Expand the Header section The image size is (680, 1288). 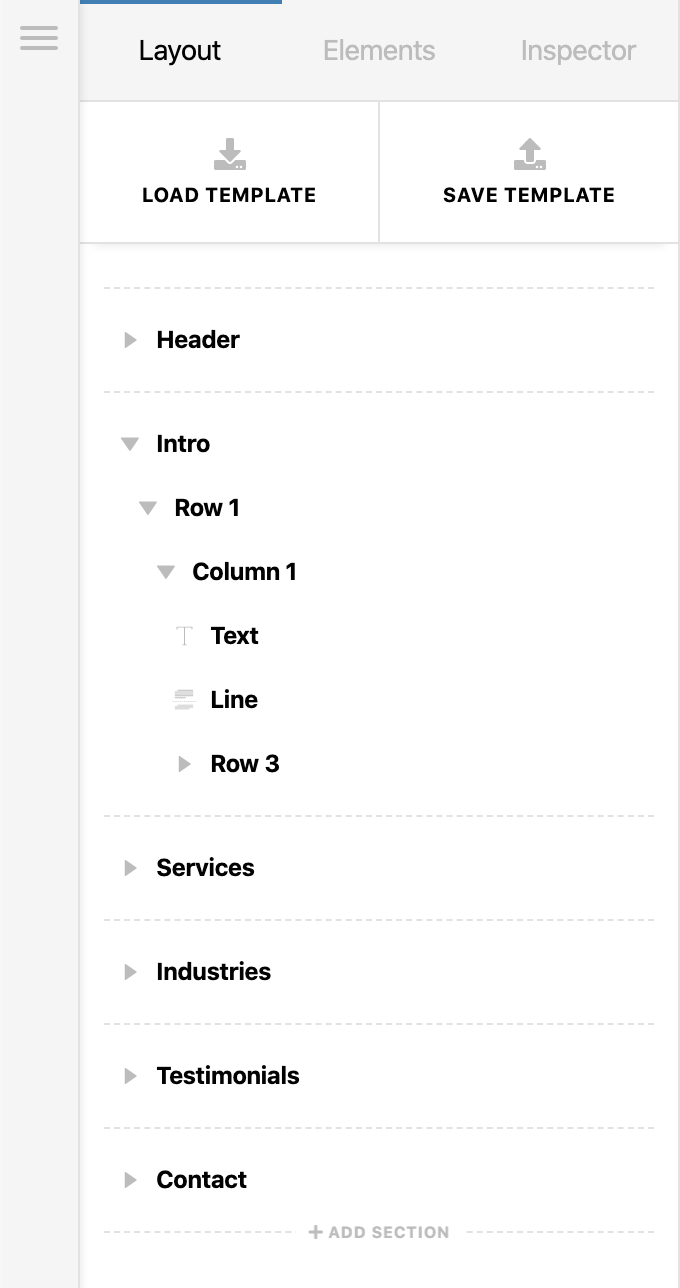coord(130,340)
